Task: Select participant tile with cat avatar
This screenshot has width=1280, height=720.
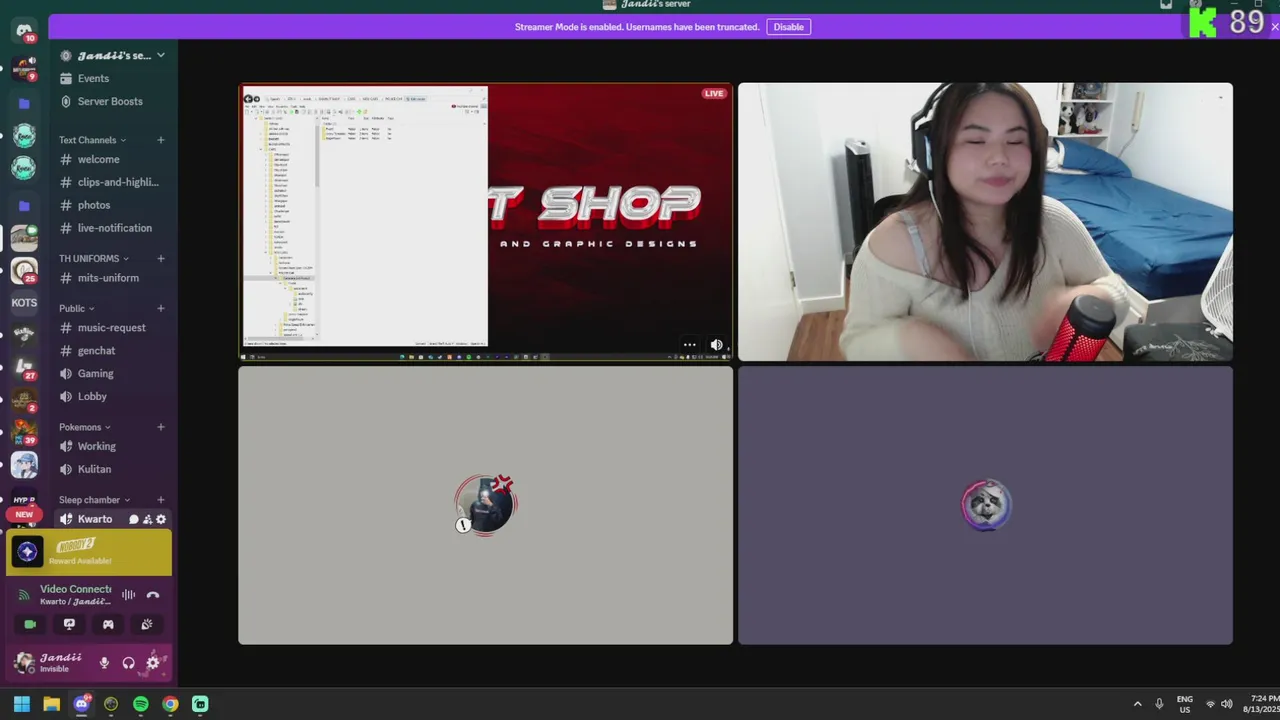Action: pos(985,505)
